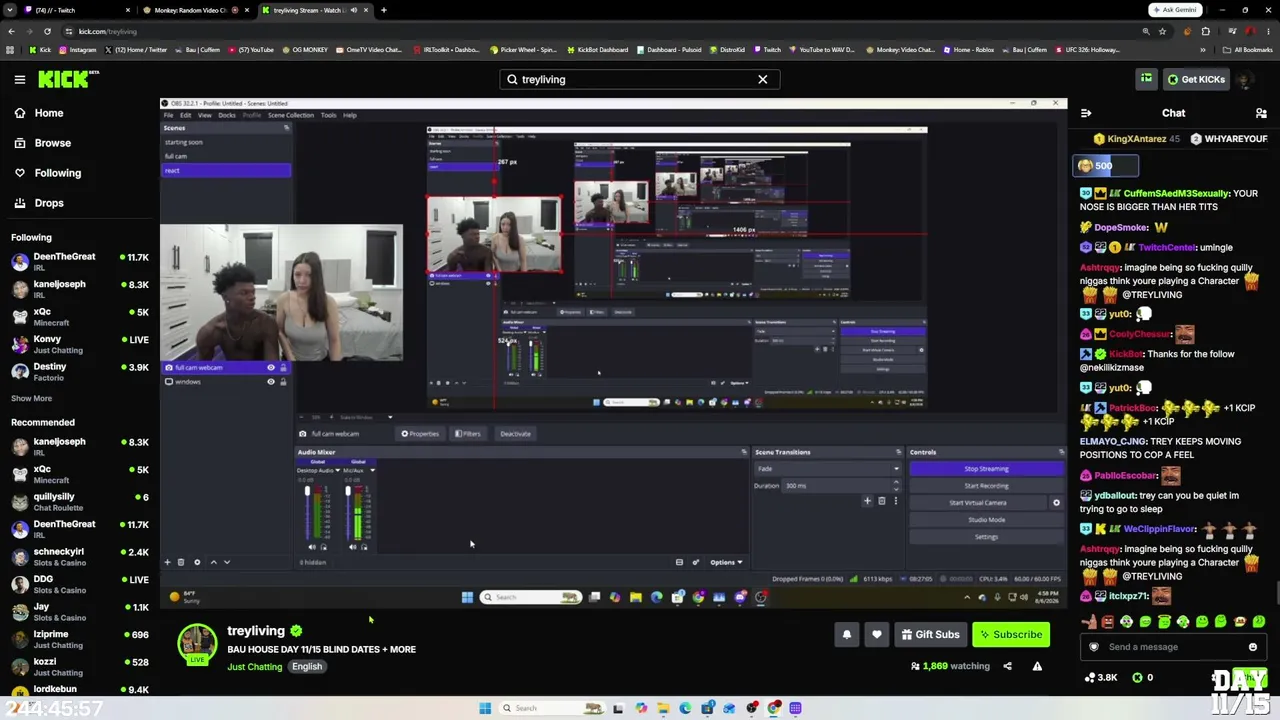Open File Explorer from the taskbar
The width and height of the screenshot is (1280, 720).
[663, 708]
